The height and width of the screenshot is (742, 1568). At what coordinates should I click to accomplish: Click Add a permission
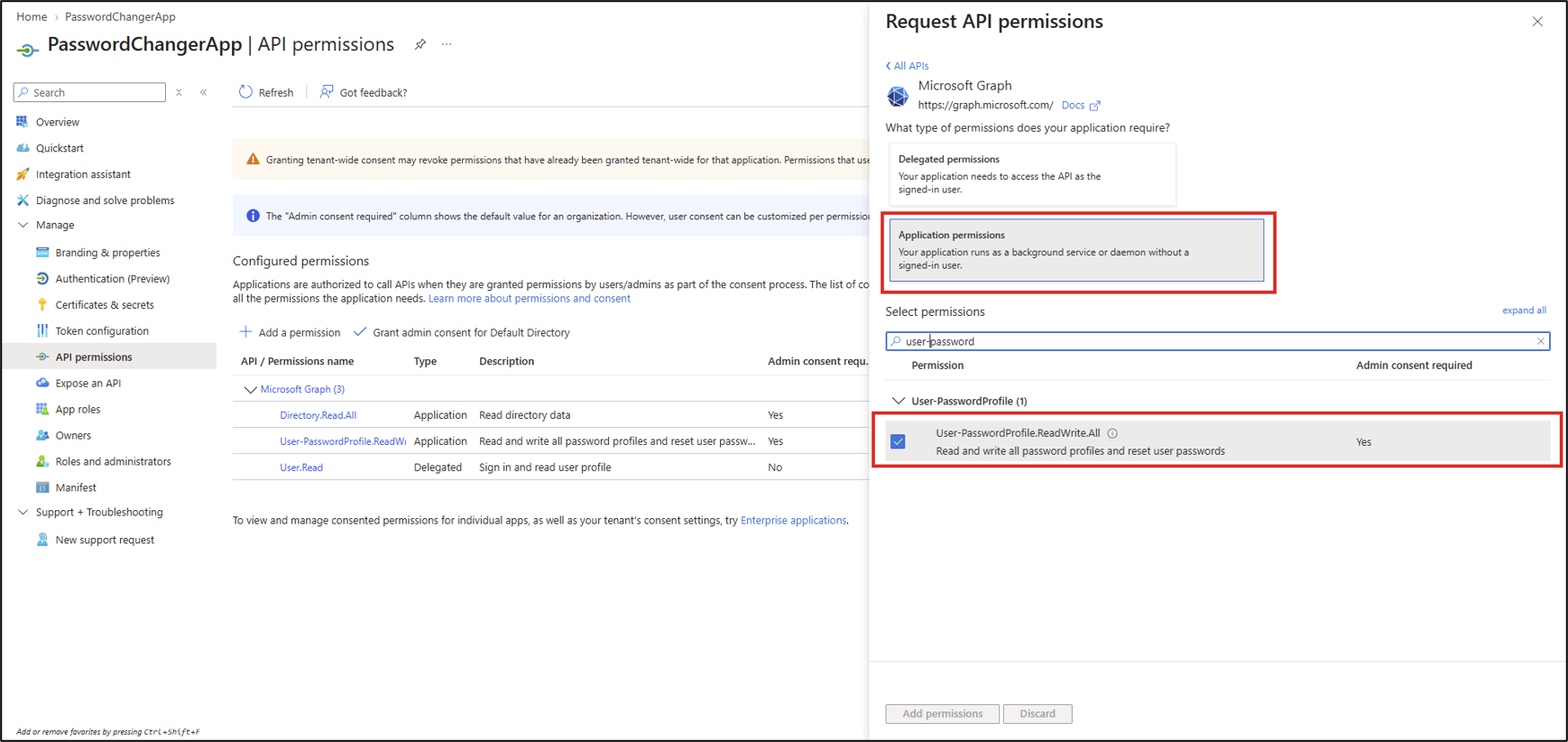[290, 332]
